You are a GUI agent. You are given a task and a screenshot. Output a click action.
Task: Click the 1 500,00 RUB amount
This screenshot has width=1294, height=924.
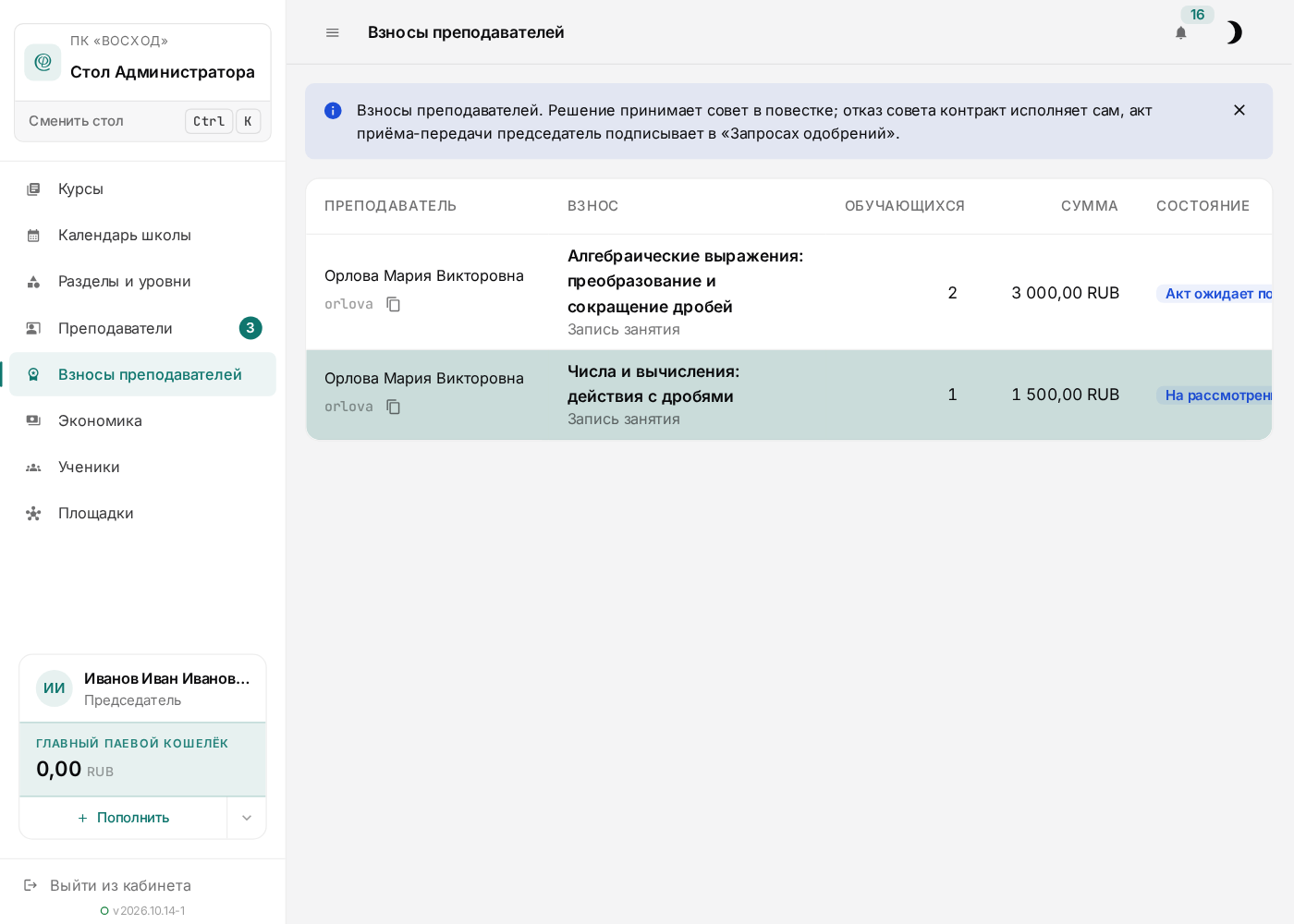click(1065, 395)
